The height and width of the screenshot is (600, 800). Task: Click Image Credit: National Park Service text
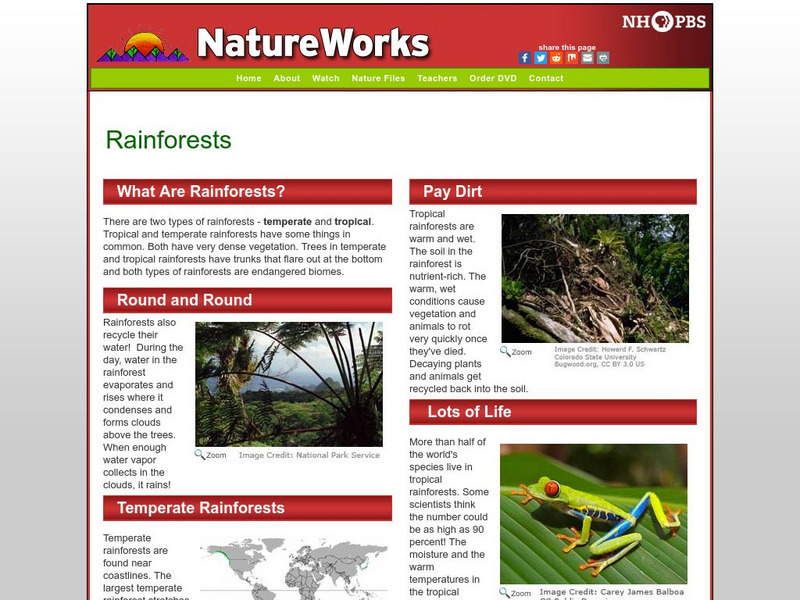(x=309, y=455)
